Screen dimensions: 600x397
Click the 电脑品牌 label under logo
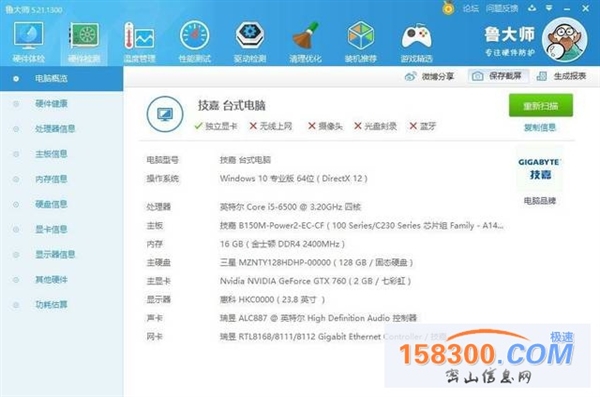(x=540, y=201)
